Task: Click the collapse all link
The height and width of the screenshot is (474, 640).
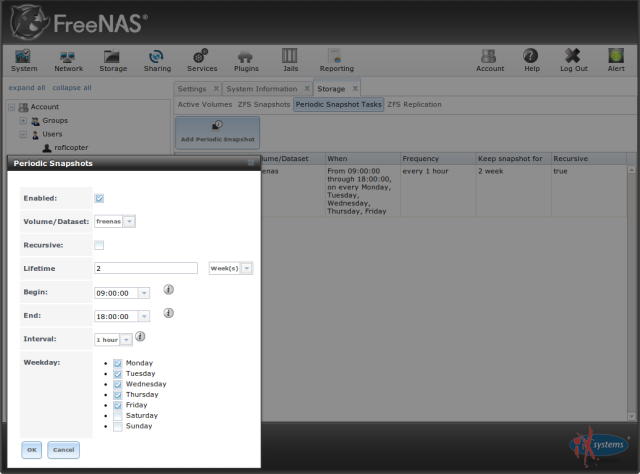Action: [72, 88]
